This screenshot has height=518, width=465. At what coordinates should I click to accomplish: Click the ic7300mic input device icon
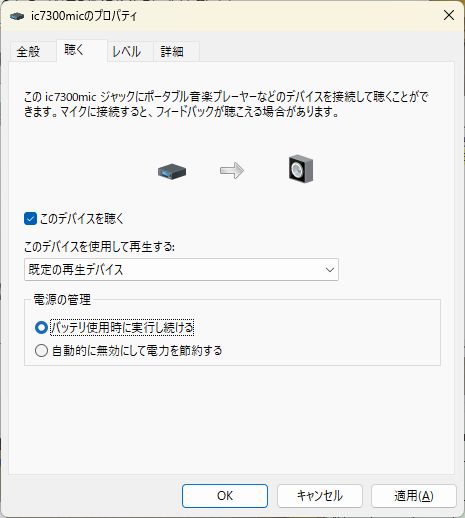pos(172,171)
